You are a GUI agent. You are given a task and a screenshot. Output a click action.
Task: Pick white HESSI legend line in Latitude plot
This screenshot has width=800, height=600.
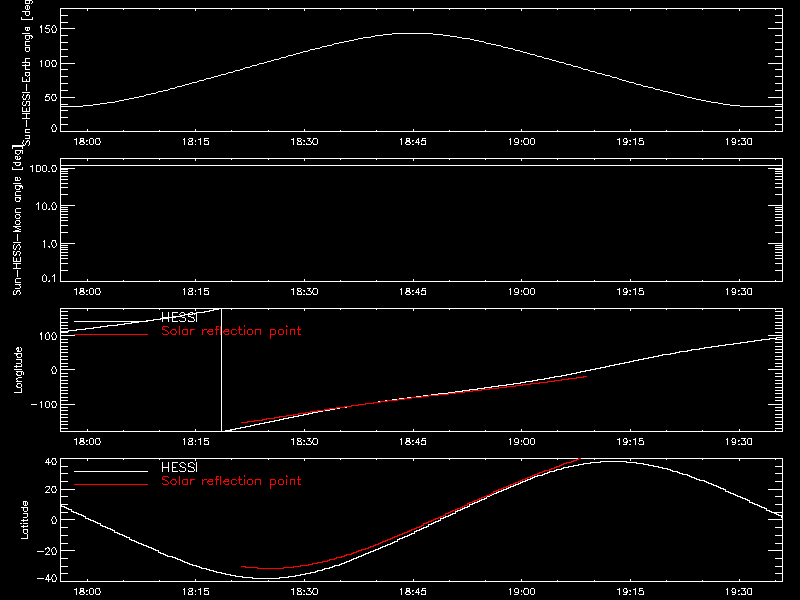[111, 471]
